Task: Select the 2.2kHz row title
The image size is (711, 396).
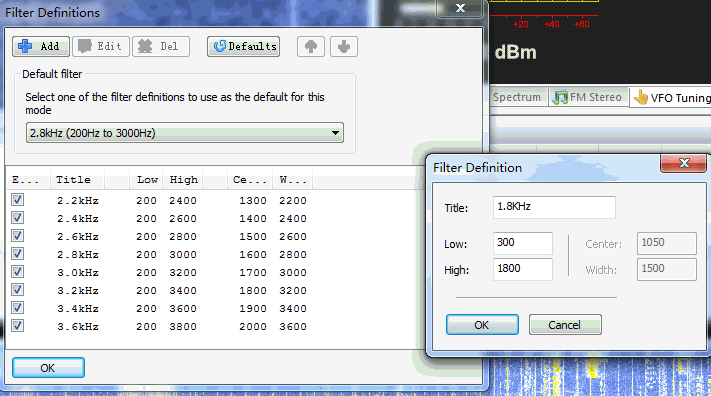Action: [x=78, y=200]
